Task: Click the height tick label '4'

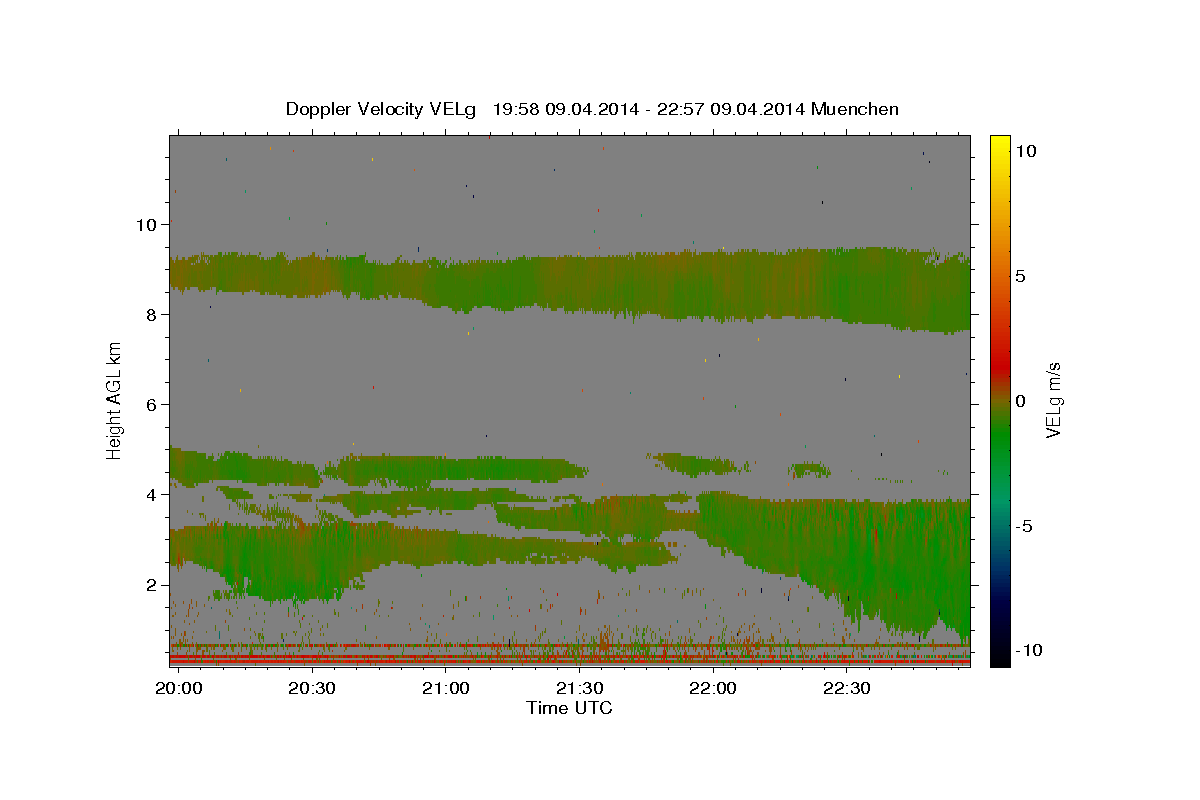Action: (x=150, y=494)
